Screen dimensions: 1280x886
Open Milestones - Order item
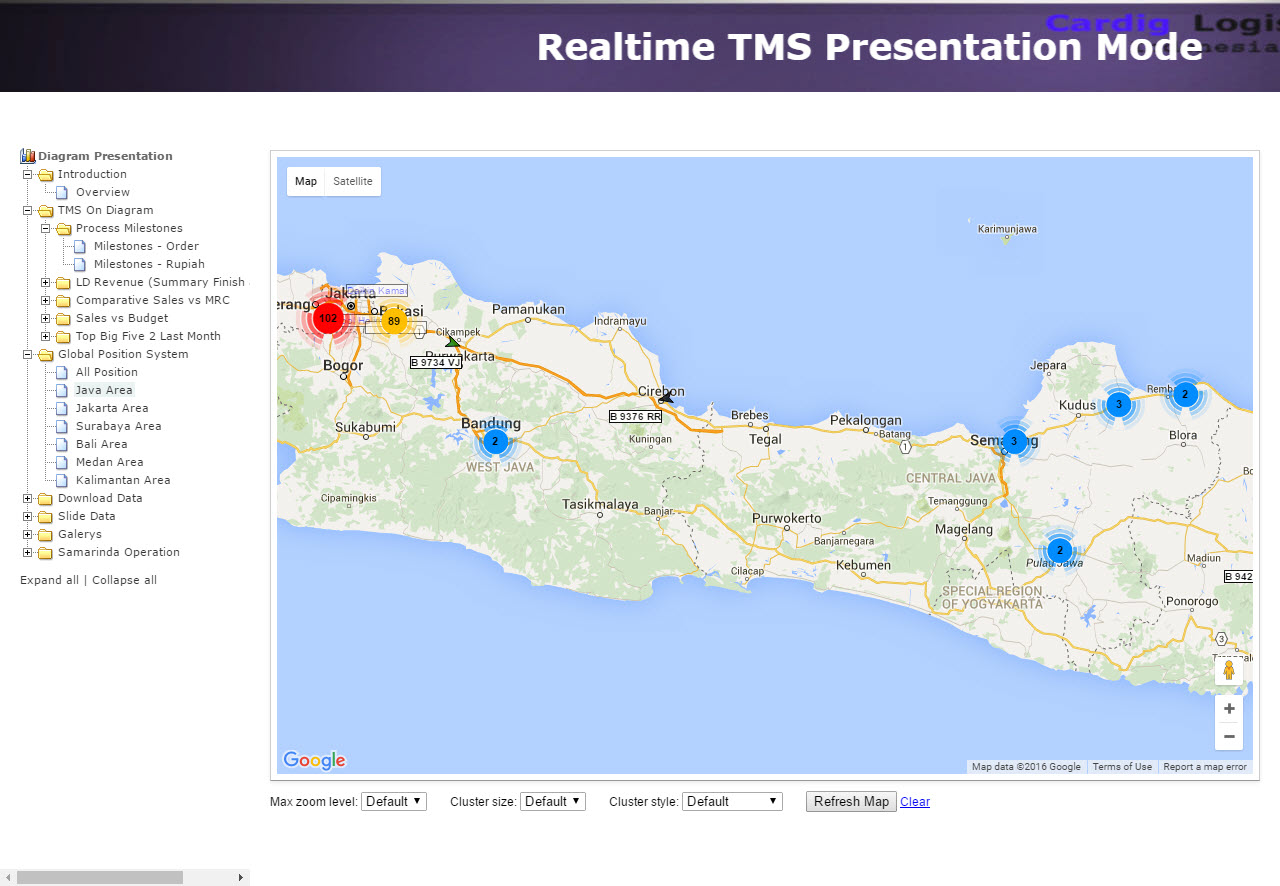tap(146, 246)
